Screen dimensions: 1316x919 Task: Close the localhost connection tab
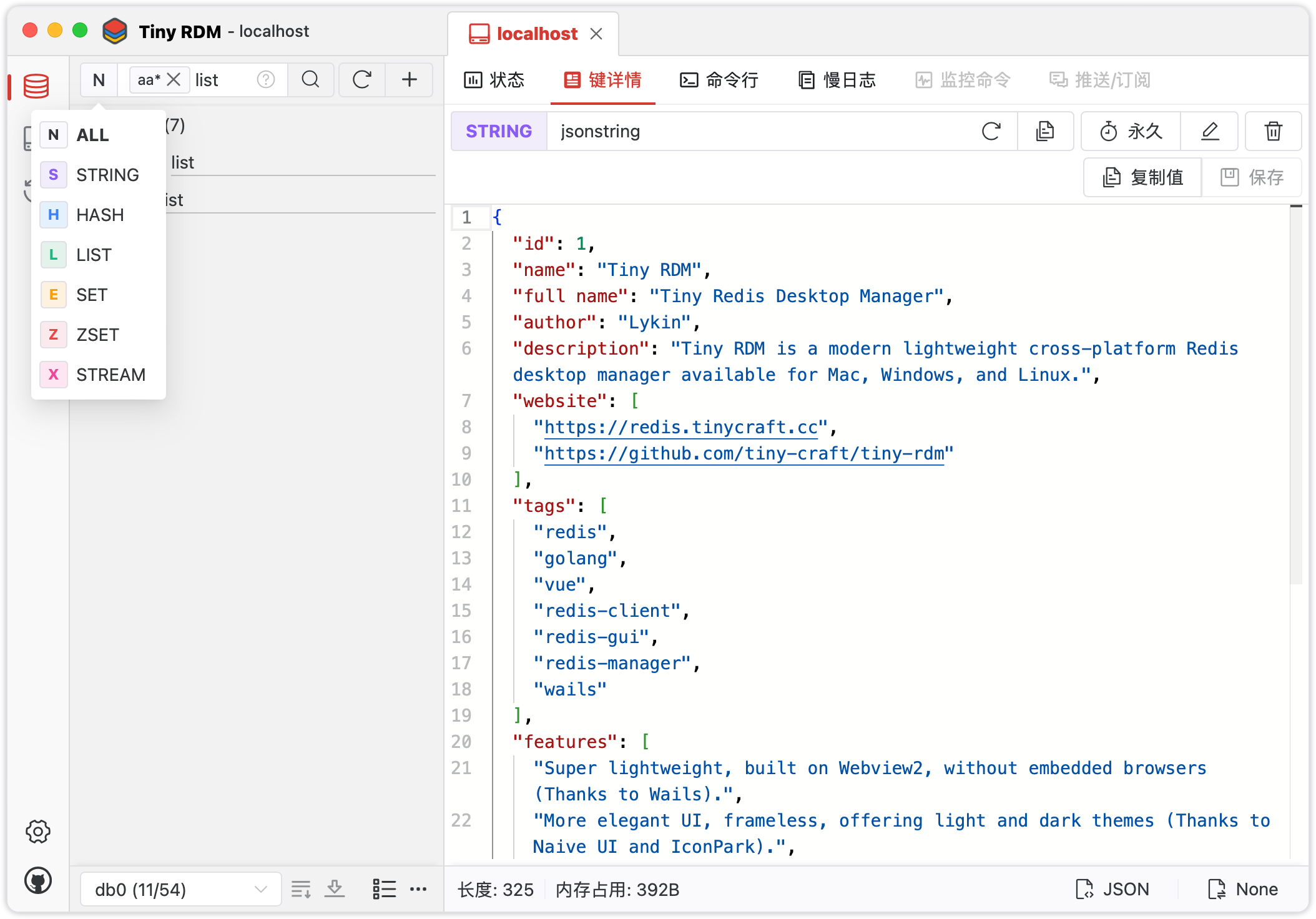click(x=596, y=34)
